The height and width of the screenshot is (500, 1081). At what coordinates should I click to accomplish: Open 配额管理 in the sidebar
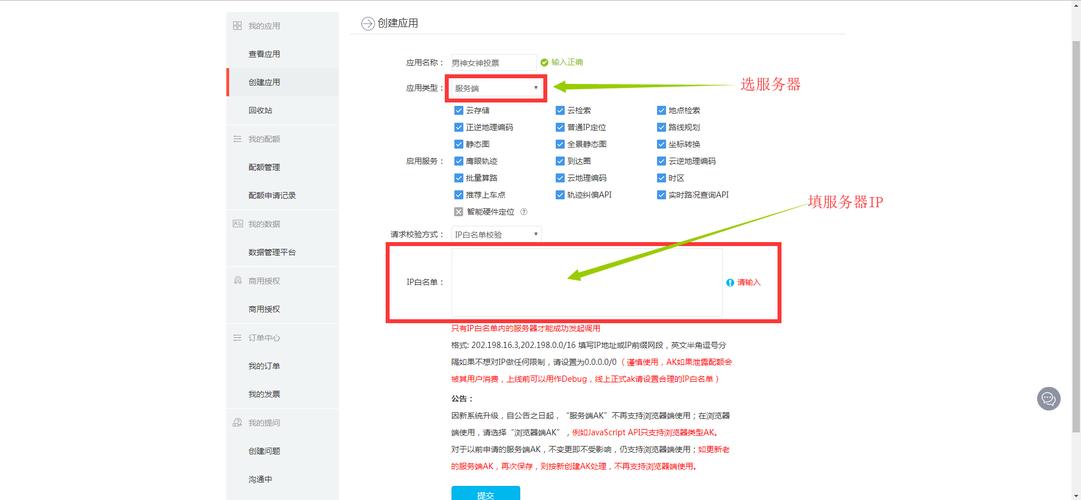[x=265, y=167]
